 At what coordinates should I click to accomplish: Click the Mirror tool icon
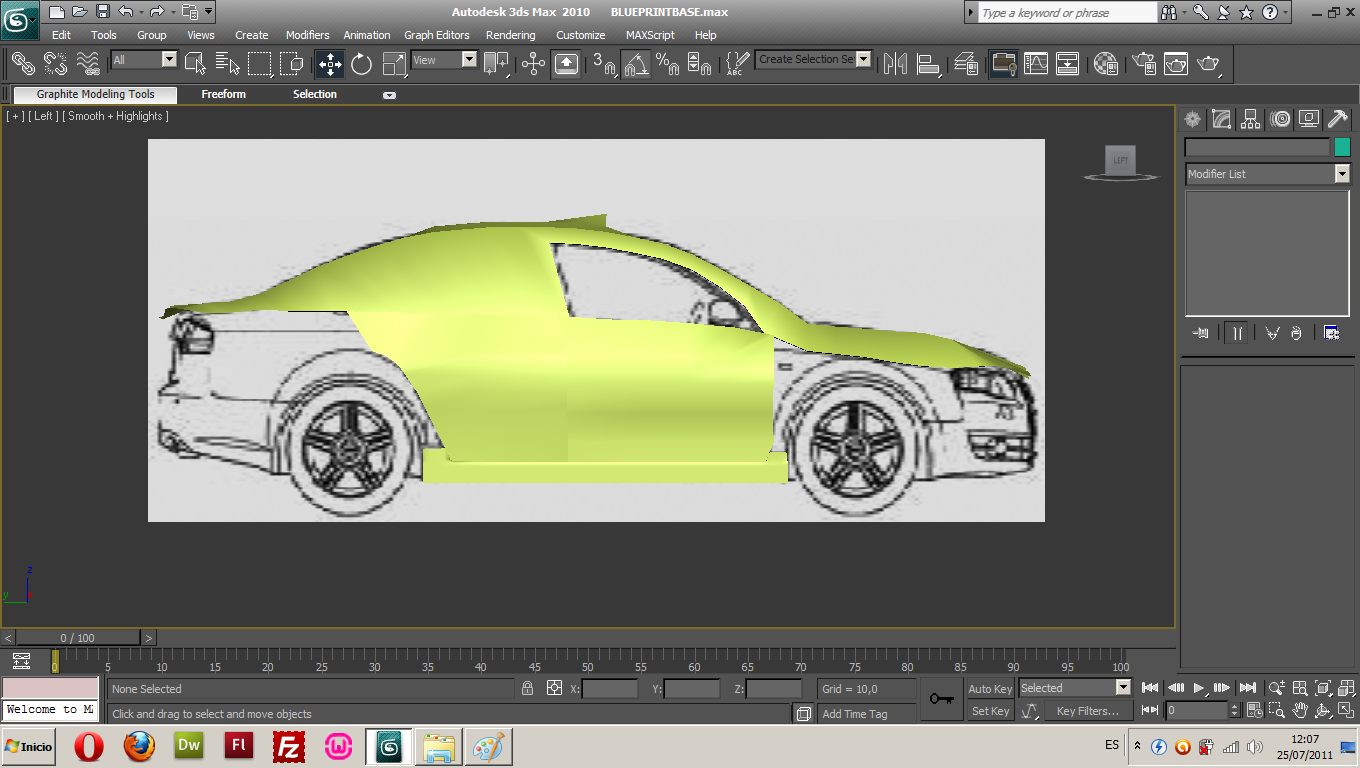point(895,64)
